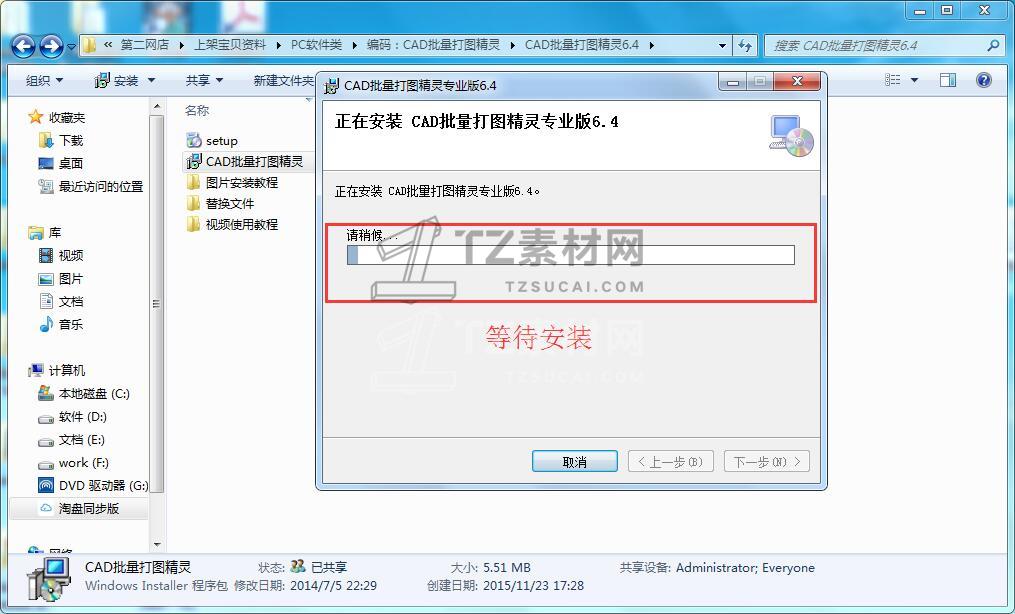Click the 取消 button in the installer
Viewport: 1015px width, 614px height.
point(574,462)
